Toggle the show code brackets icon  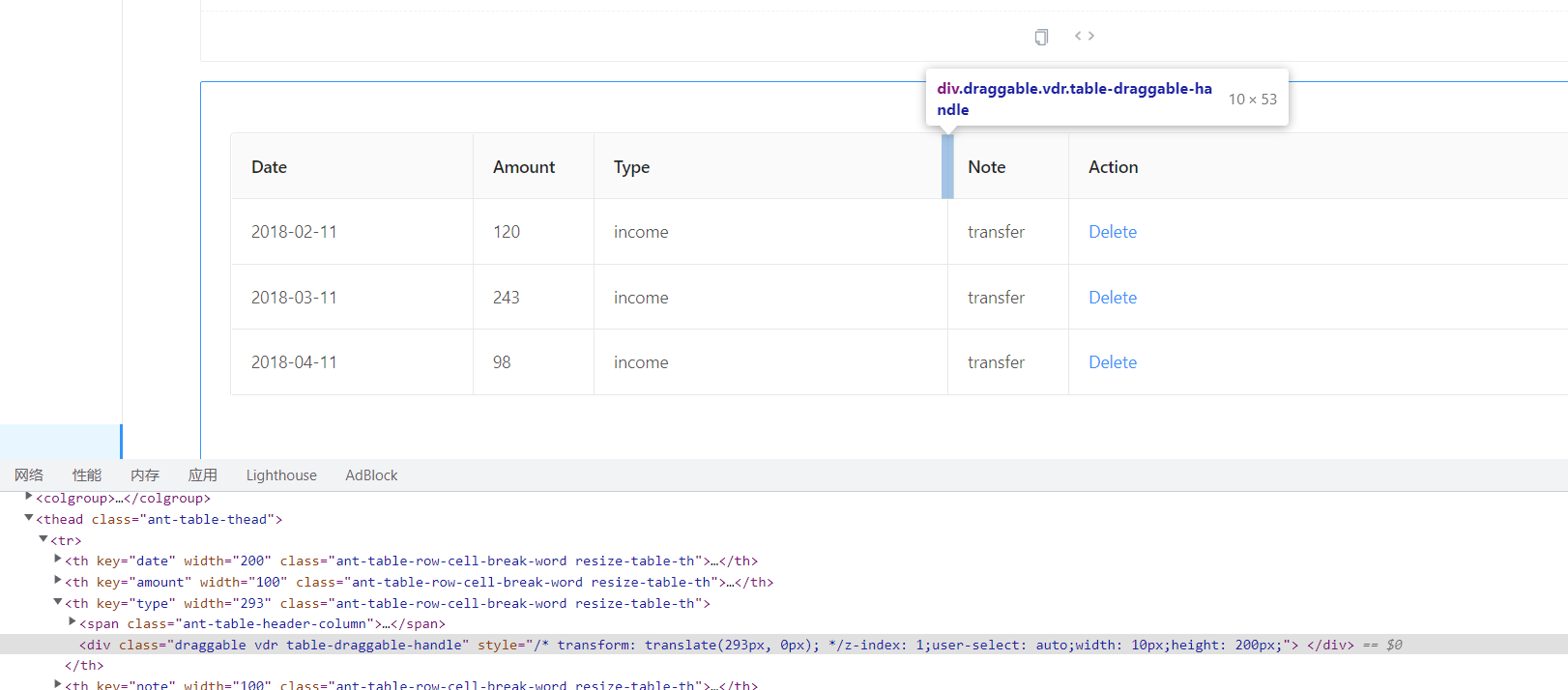pos(1085,36)
